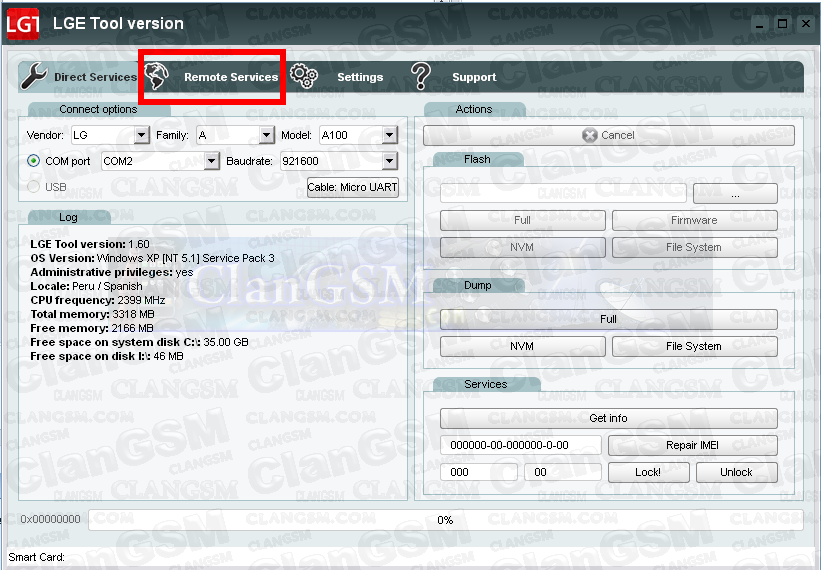
Task: Click File System button in Dump section
Action: (x=694, y=347)
